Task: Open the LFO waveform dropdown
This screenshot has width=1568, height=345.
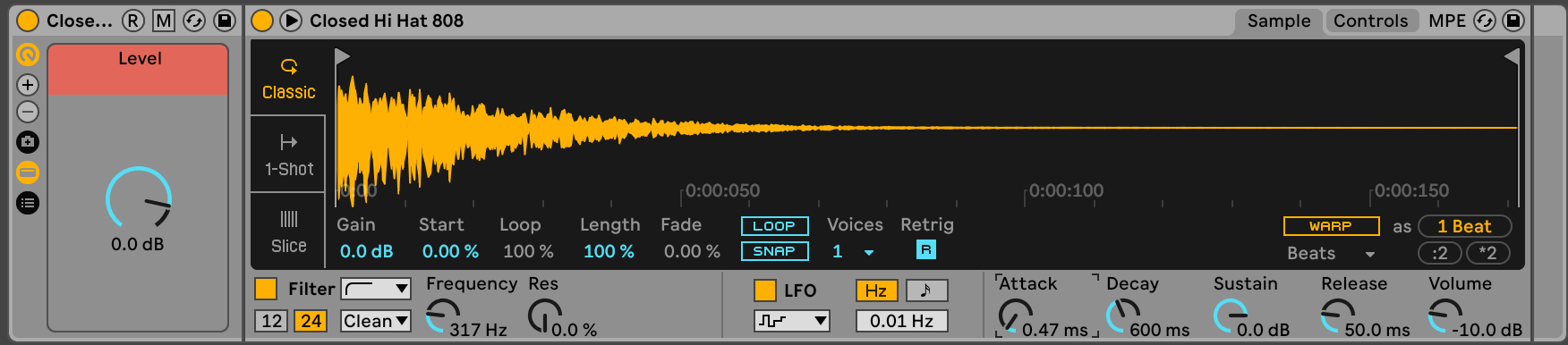Action: coord(792,321)
